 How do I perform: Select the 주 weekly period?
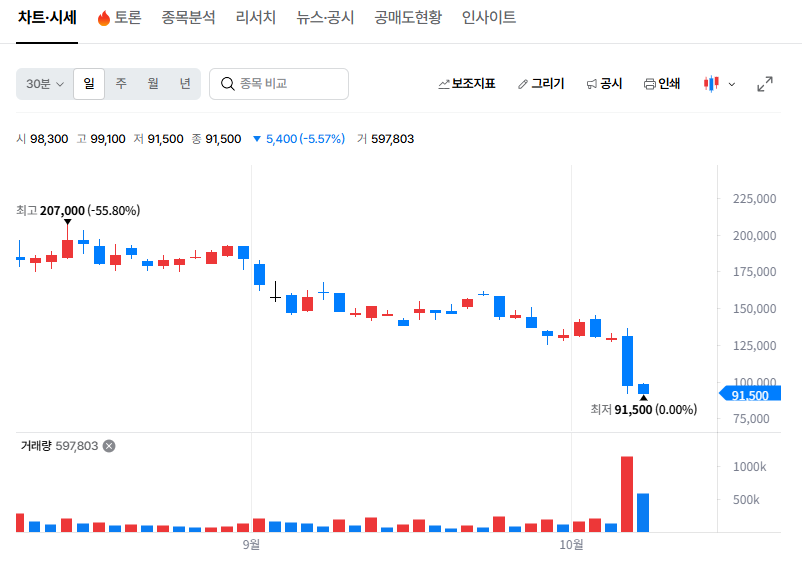(121, 84)
